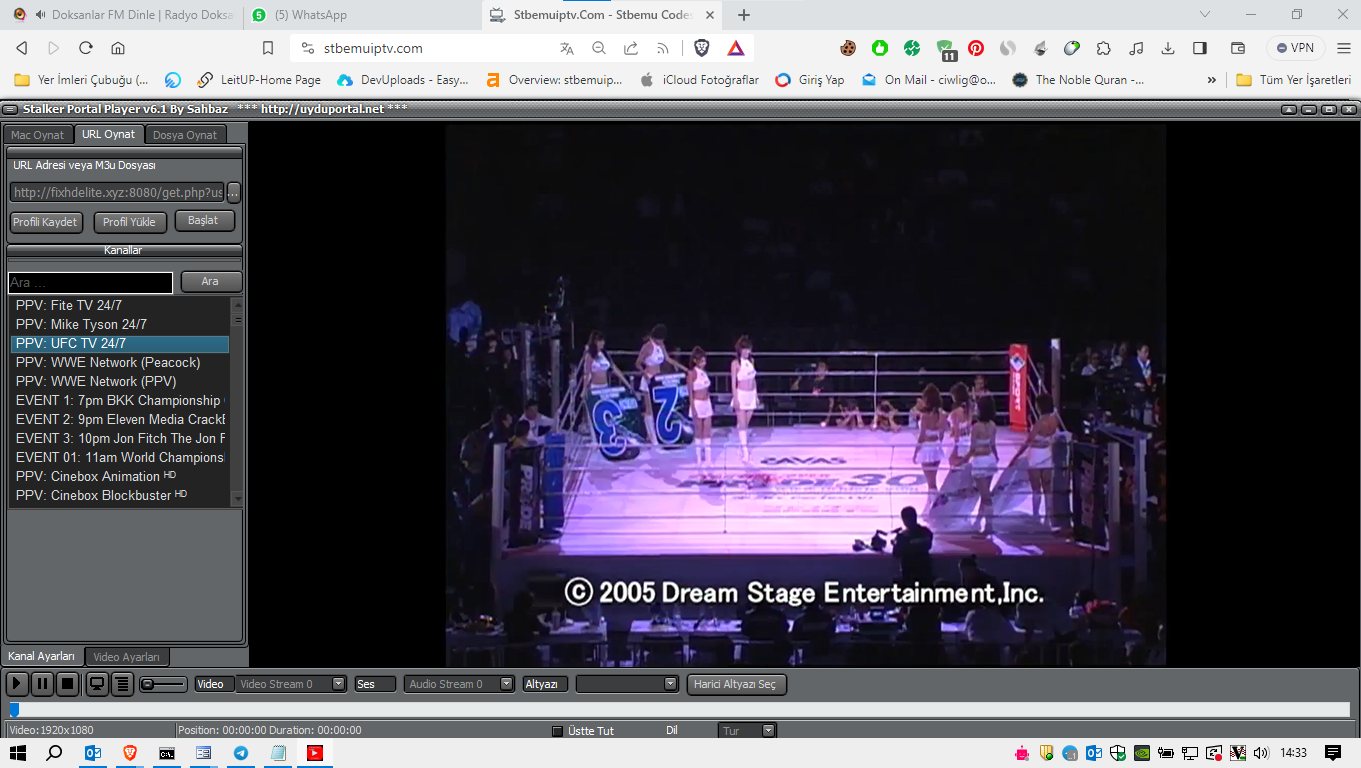The width and height of the screenshot is (1361, 768).
Task: Open the browser hamburger menu
Action: (x=1342, y=48)
